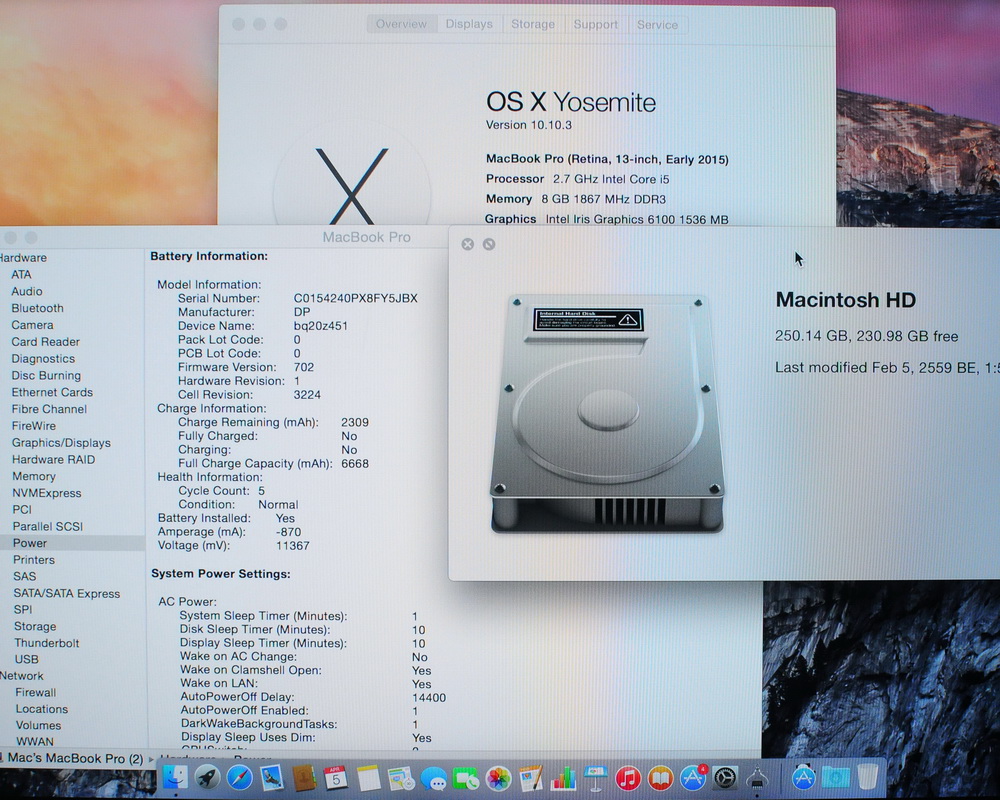Open Keynote podium icon in dock
This screenshot has width=1000, height=800.
(x=596, y=779)
